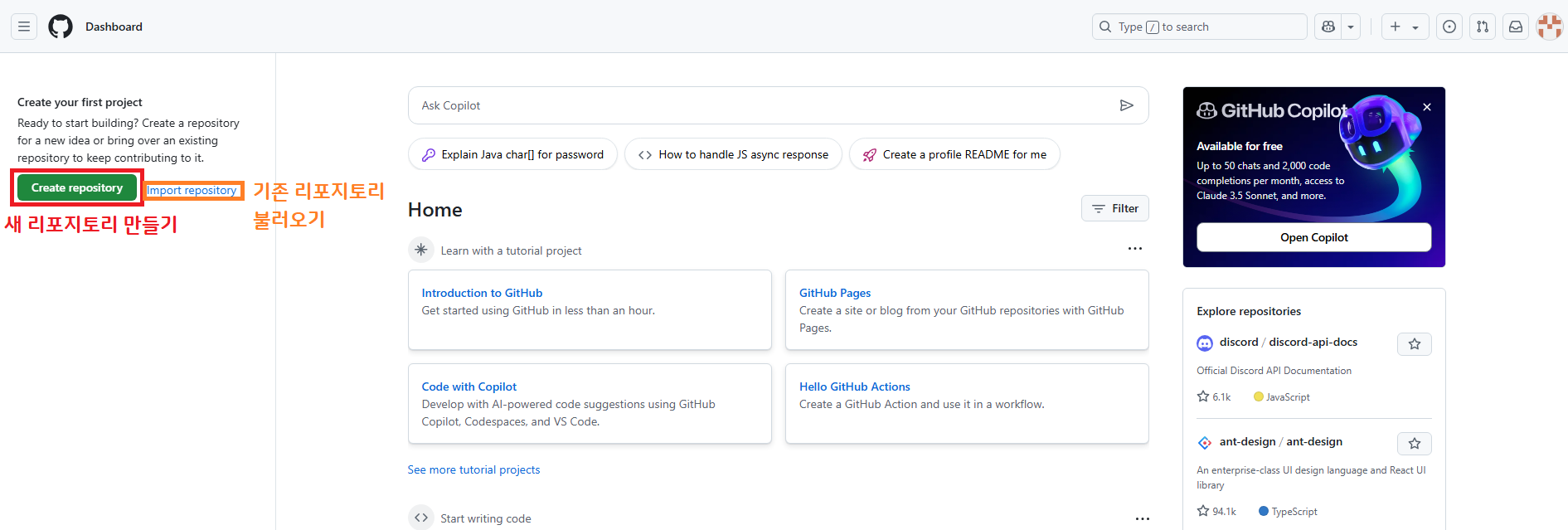Viewport: 1568px width, 530px height.
Task: Open the tutorial project three-dots menu
Action: coord(1134,249)
